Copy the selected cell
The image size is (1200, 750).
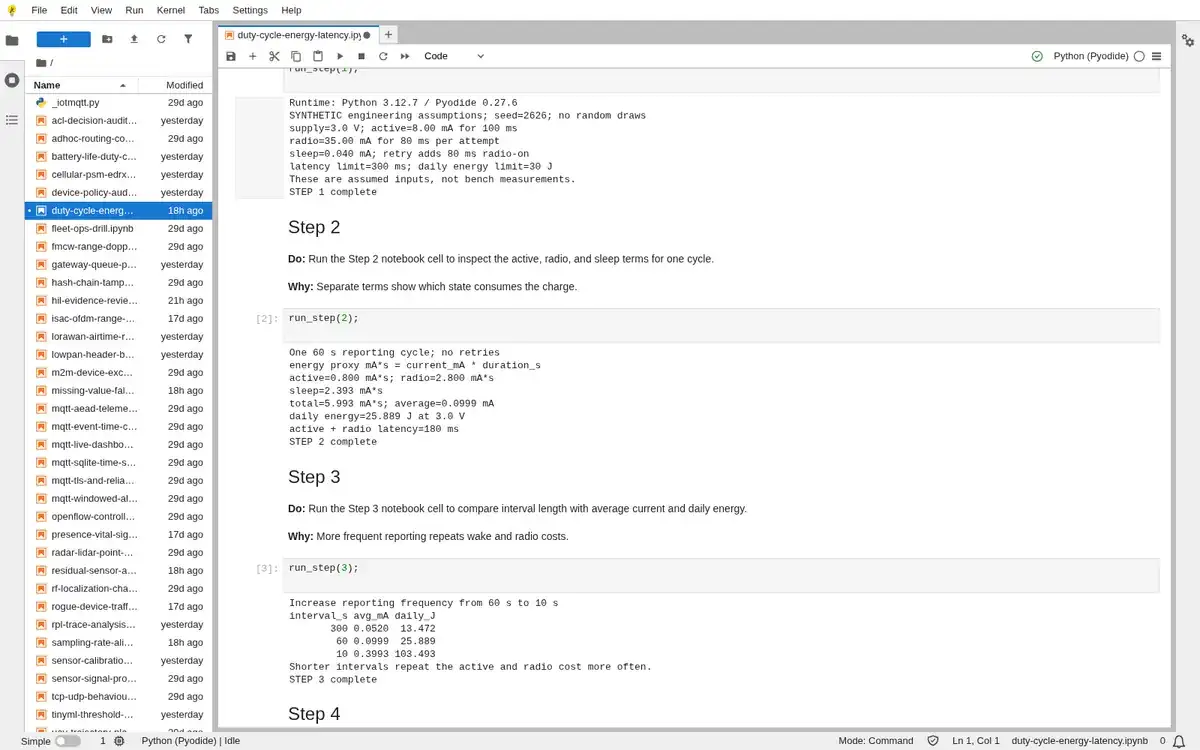296,56
